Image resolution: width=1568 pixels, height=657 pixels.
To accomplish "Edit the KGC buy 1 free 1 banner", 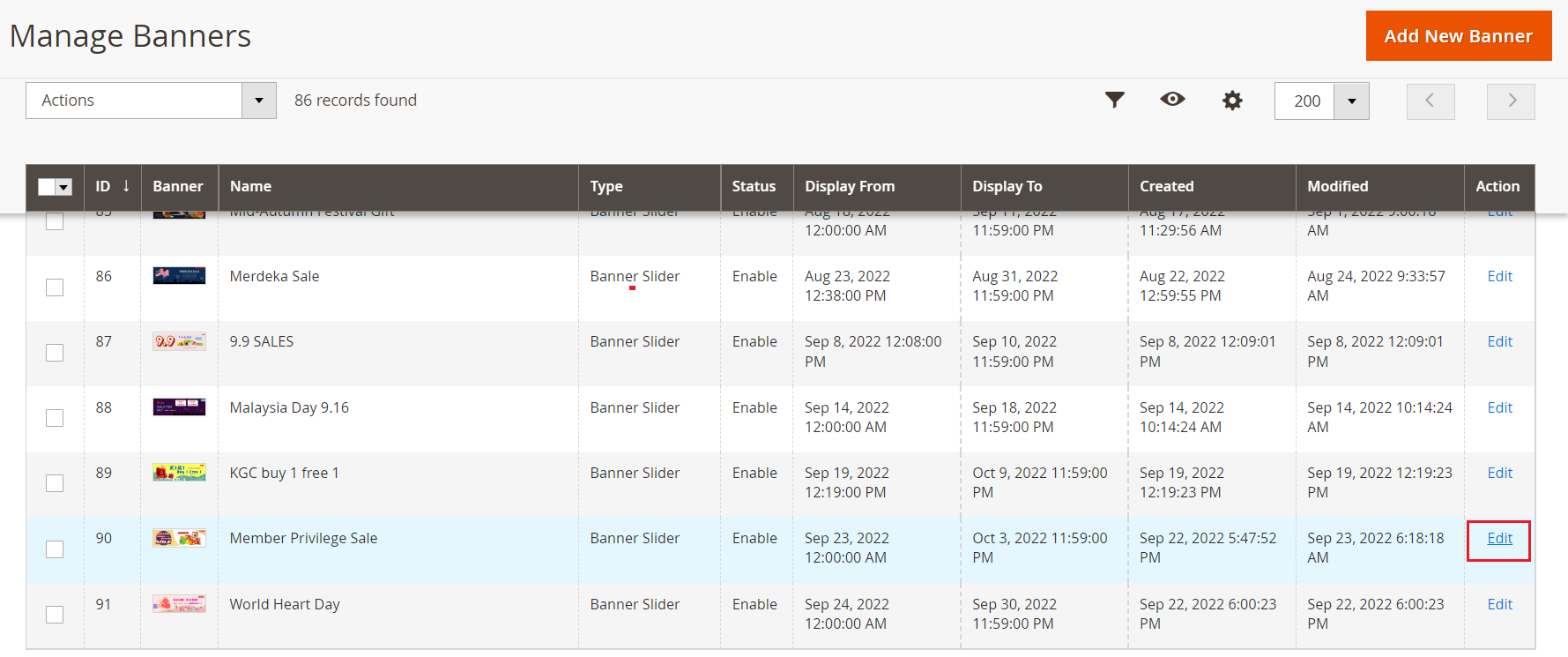I will click(1499, 473).
